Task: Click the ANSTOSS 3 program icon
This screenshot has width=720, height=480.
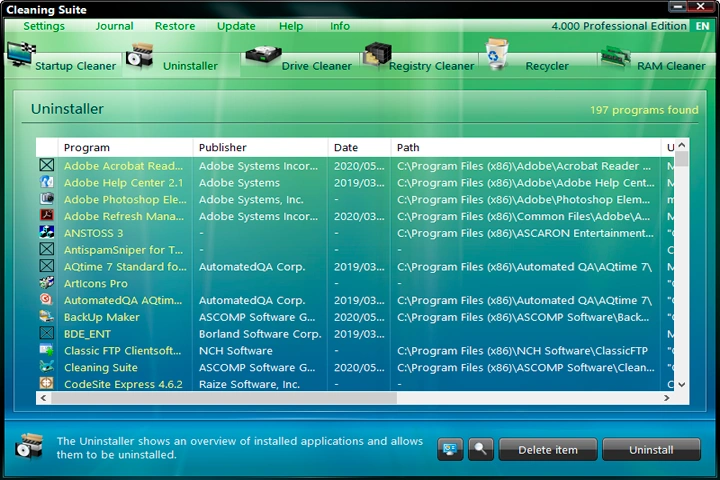Action: point(46,232)
